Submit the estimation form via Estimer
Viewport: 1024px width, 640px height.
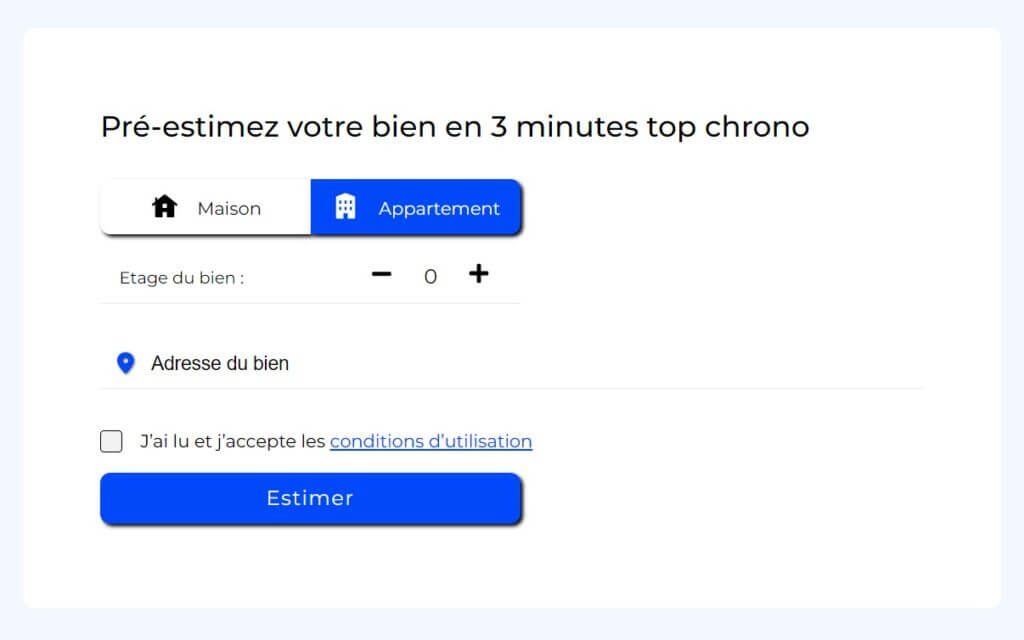310,498
